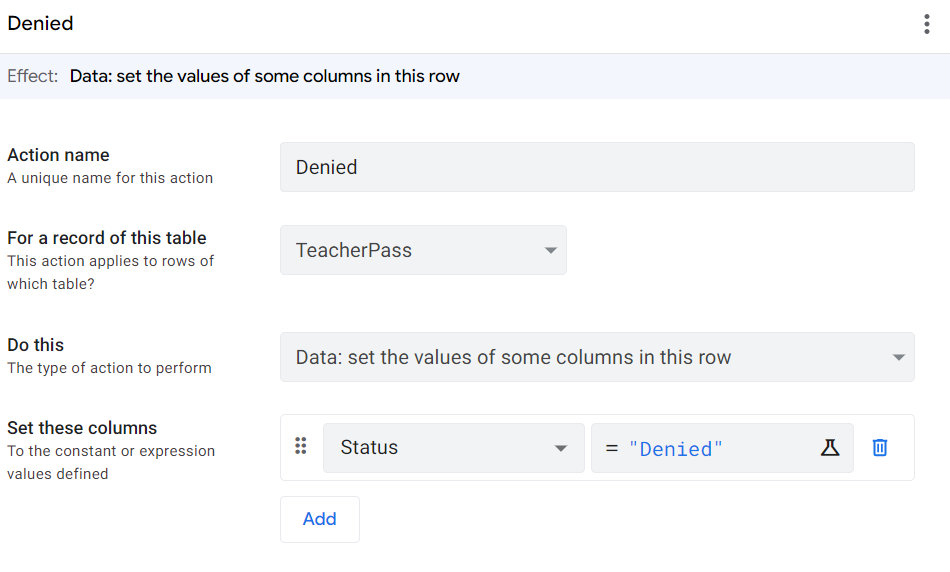Expand the TeacherPass table dropdown arrow

550,250
